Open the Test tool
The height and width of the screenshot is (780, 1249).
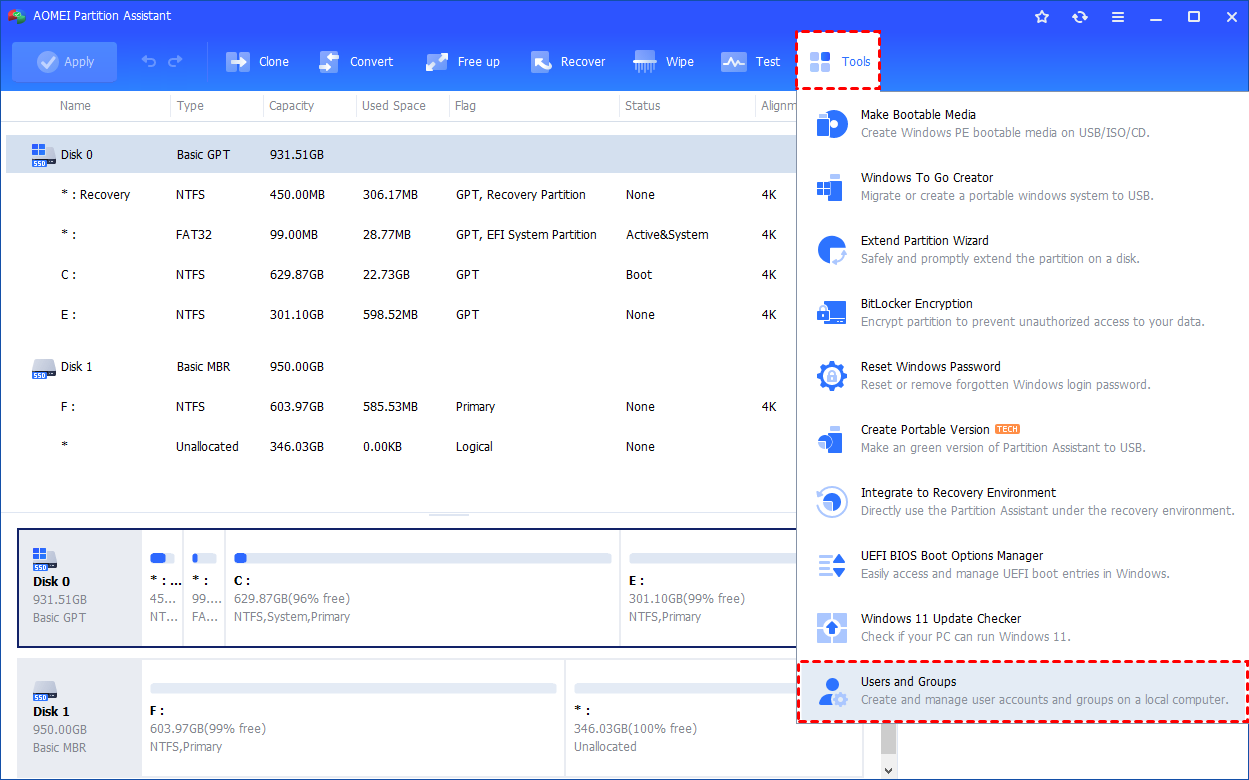(750, 61)
